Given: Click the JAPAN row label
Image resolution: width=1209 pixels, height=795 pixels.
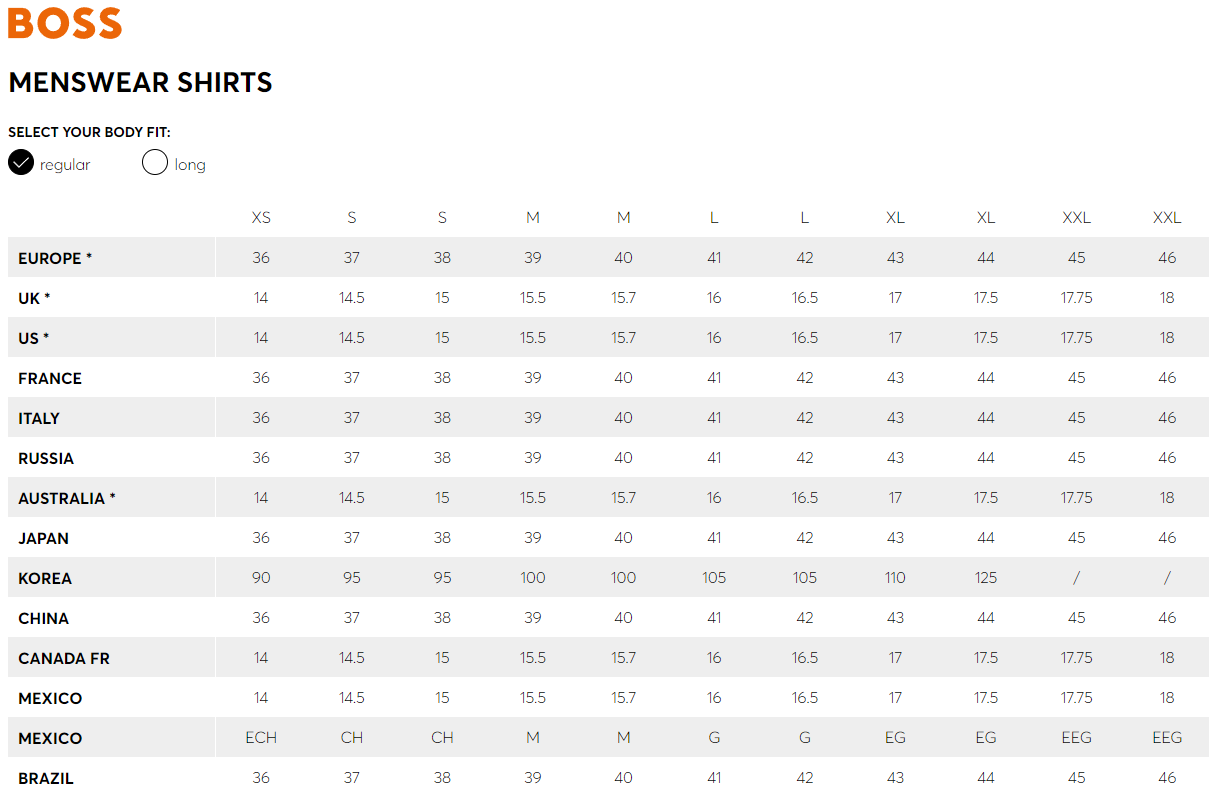Looking at the screenshot, I should pyautogui.click(x=44, y=538).
